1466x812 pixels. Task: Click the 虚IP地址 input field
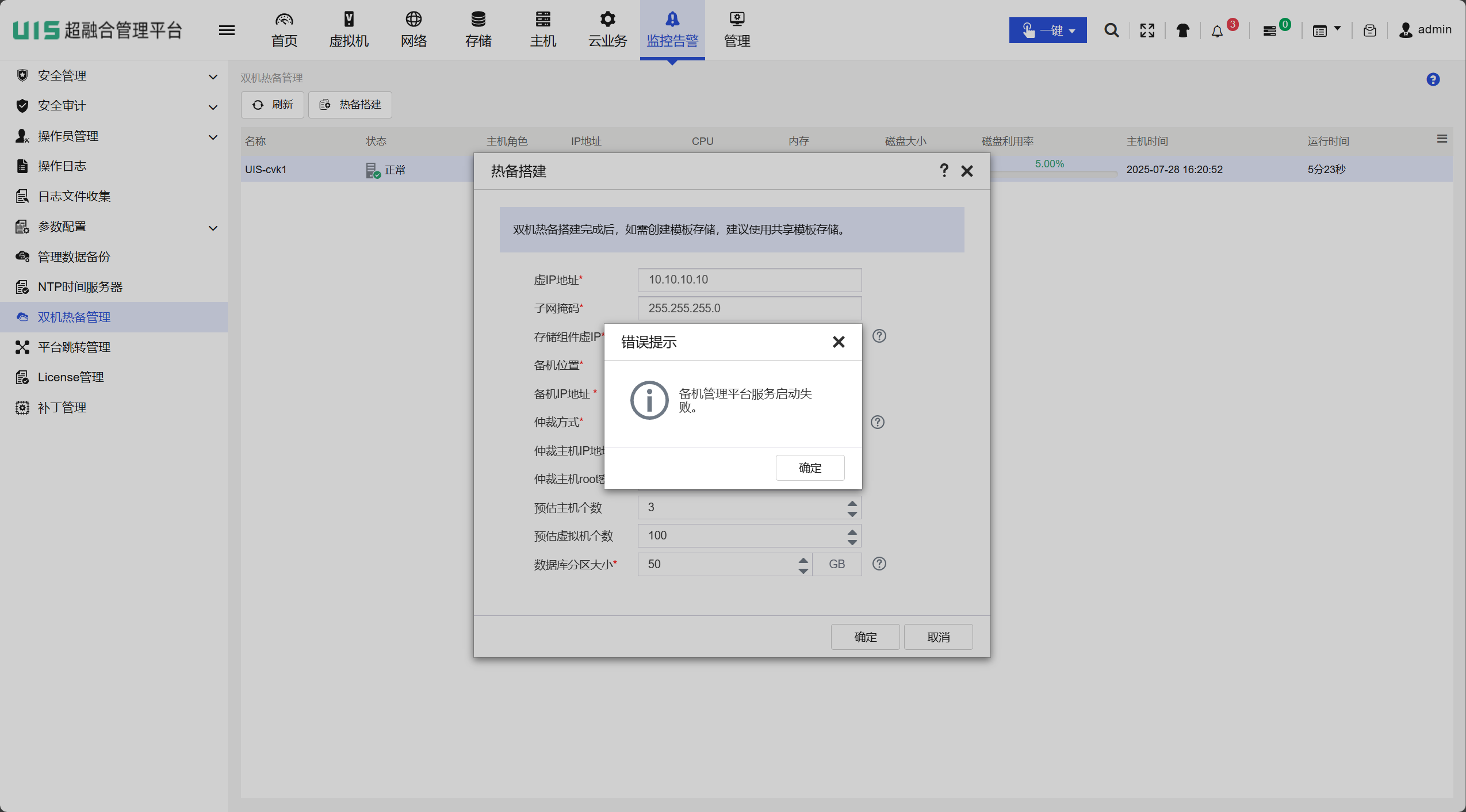(749, 279)
